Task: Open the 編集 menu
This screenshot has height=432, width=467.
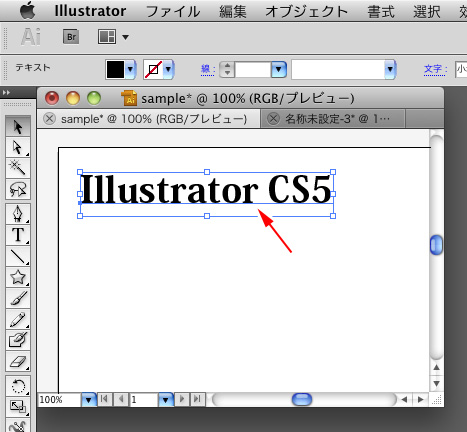Action: tap(233, 12)
